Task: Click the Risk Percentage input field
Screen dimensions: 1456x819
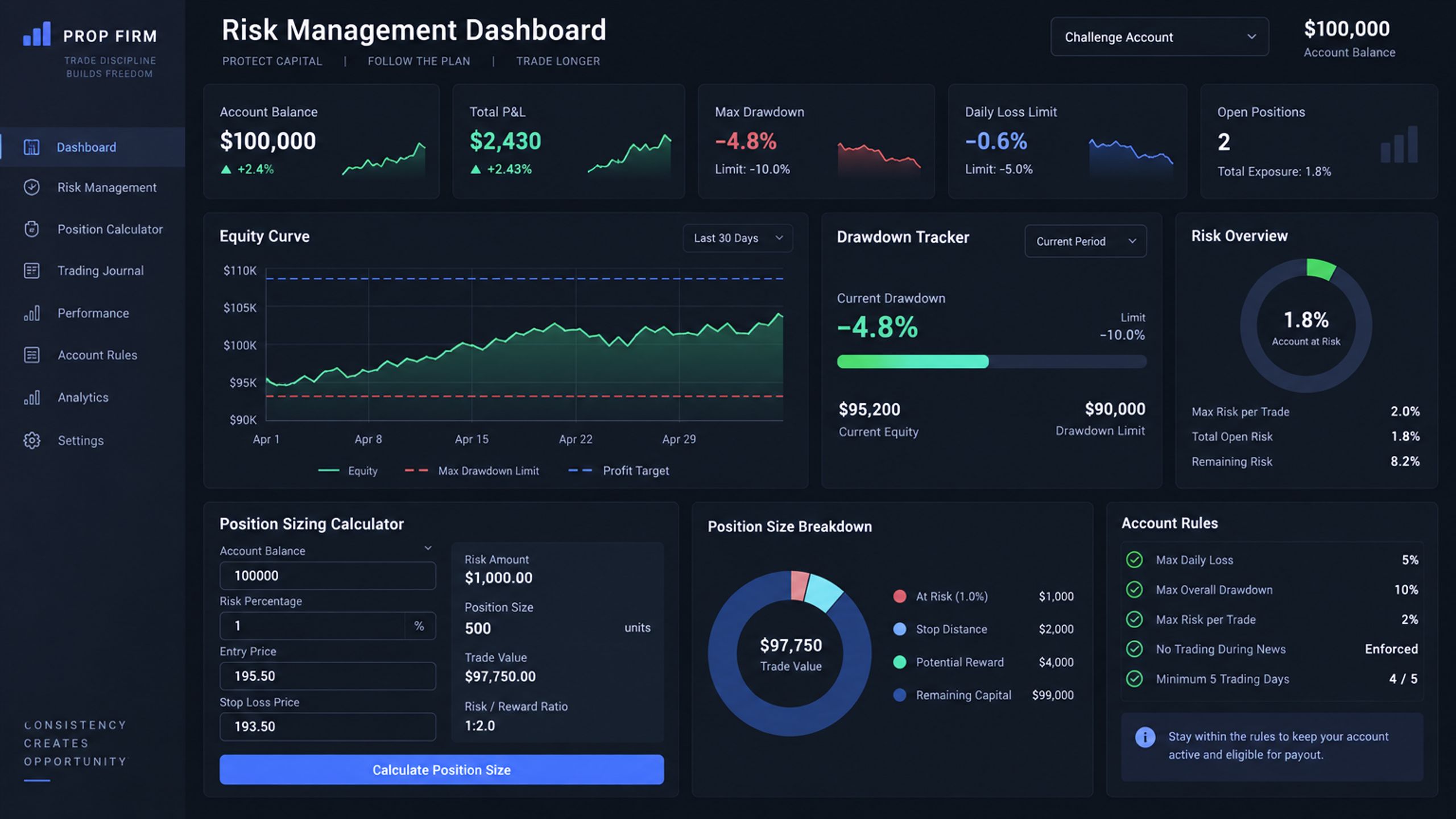Action: 328,626
